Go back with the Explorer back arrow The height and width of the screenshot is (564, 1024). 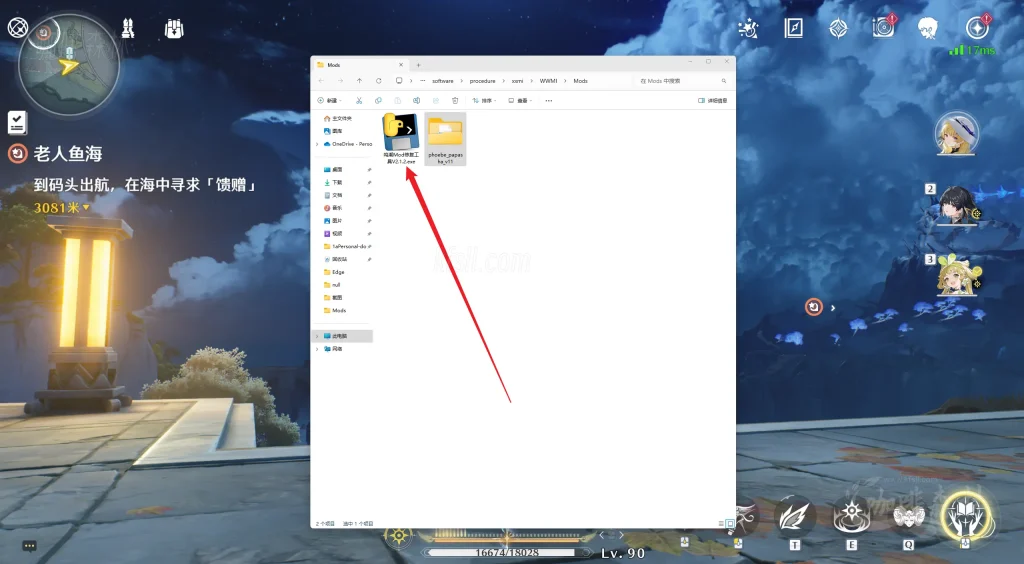point(321,81)
